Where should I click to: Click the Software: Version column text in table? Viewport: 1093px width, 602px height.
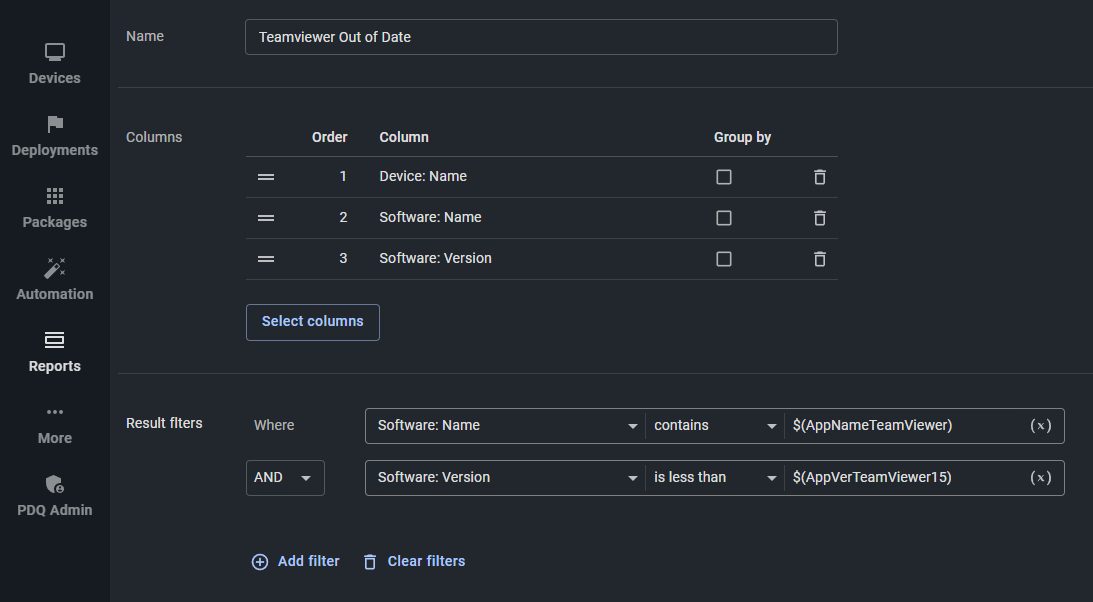pyautogui.click(x=436, y=258)
